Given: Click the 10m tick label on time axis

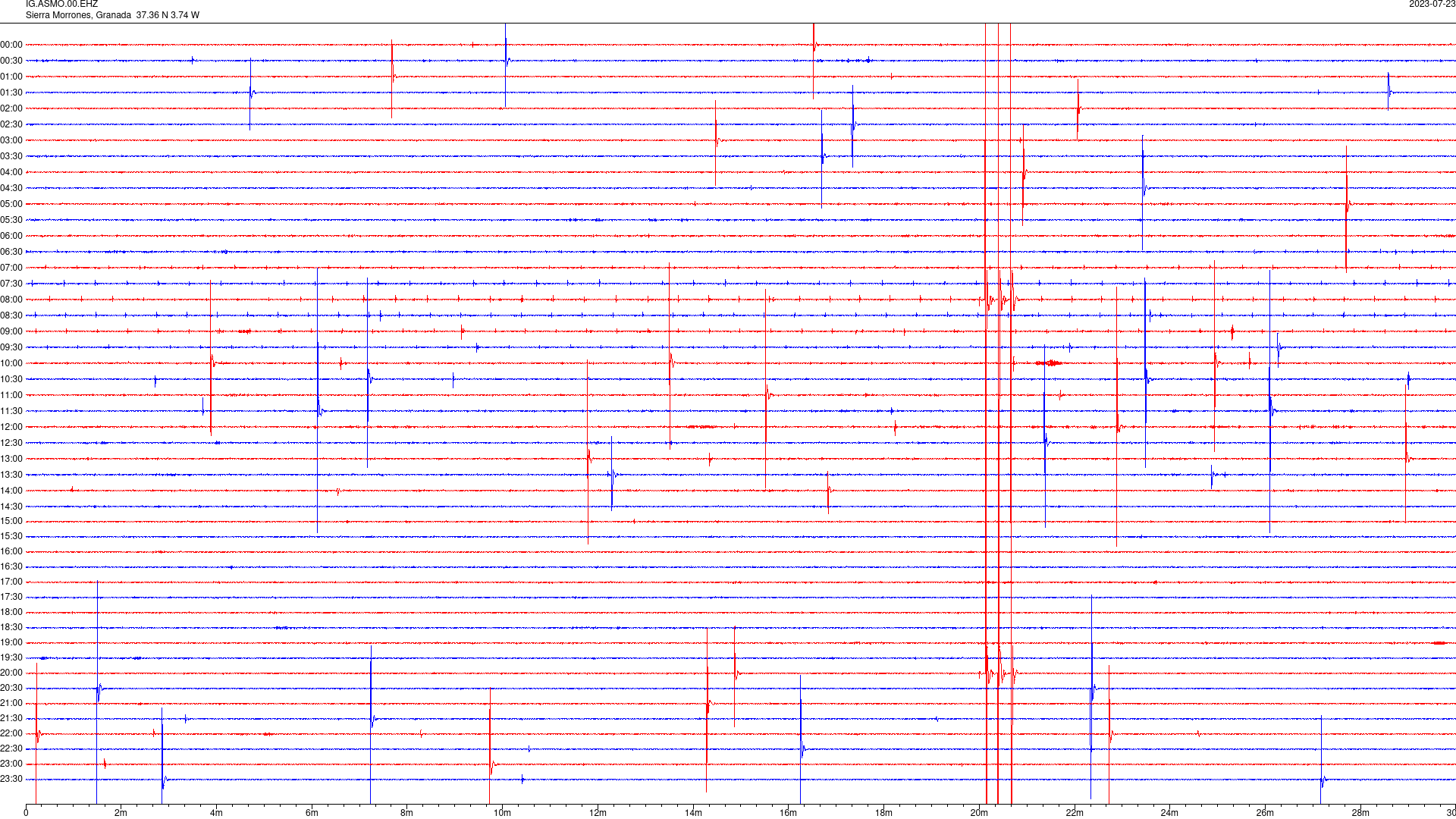Looking at the screenshot, I should coord(502,813).
